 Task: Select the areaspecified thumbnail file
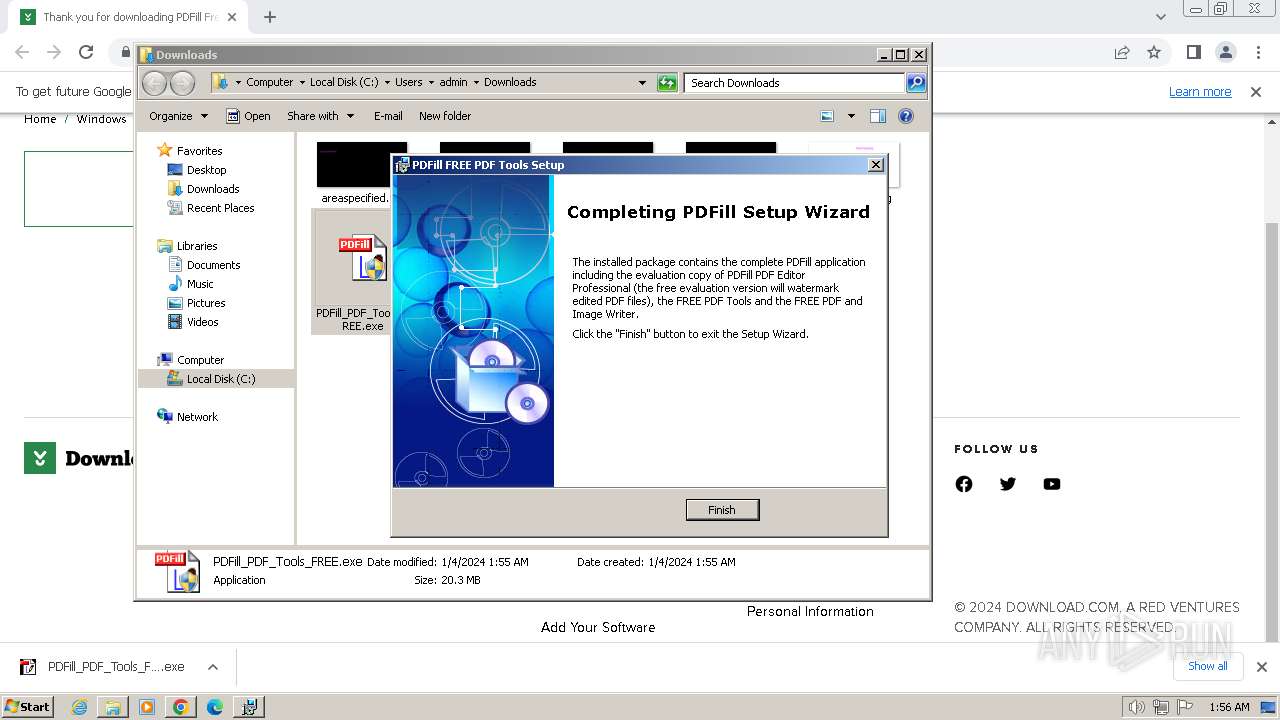coord(355,172)
